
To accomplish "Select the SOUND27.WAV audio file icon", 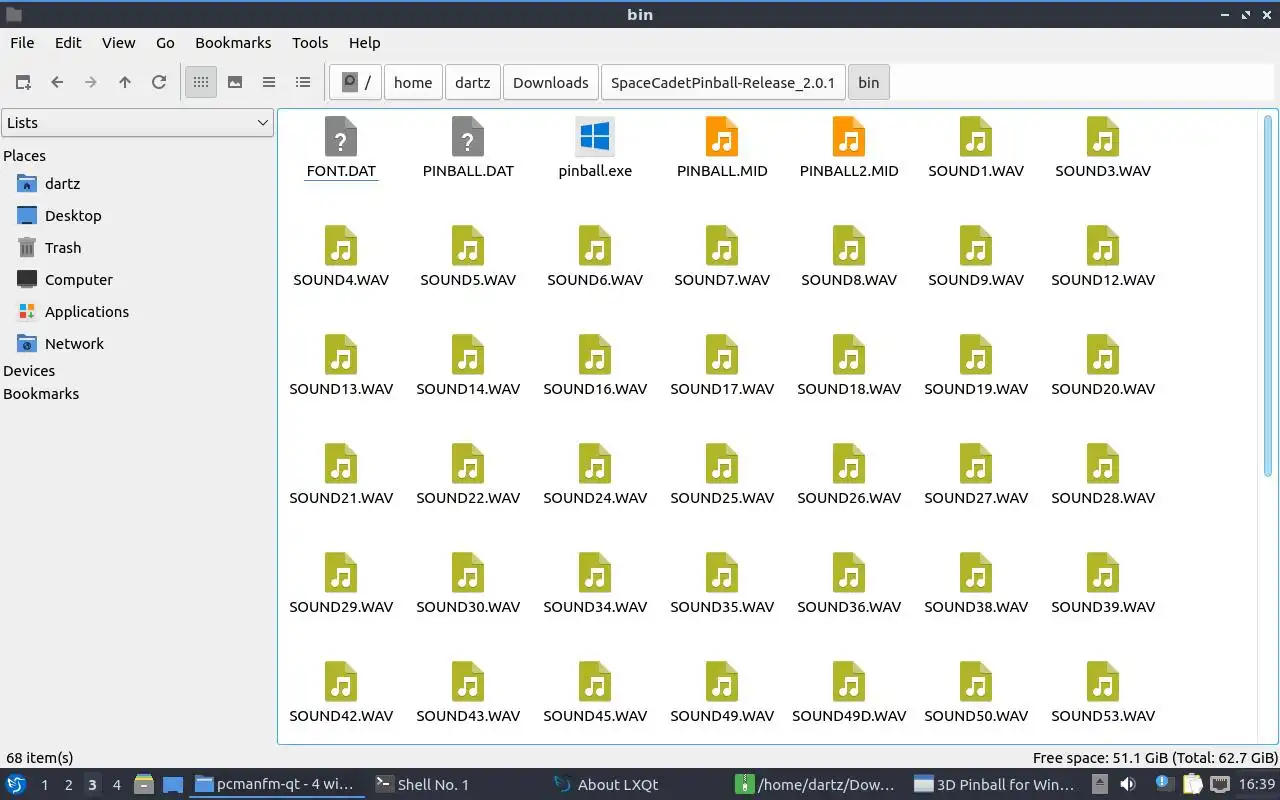I will (976, 464).
